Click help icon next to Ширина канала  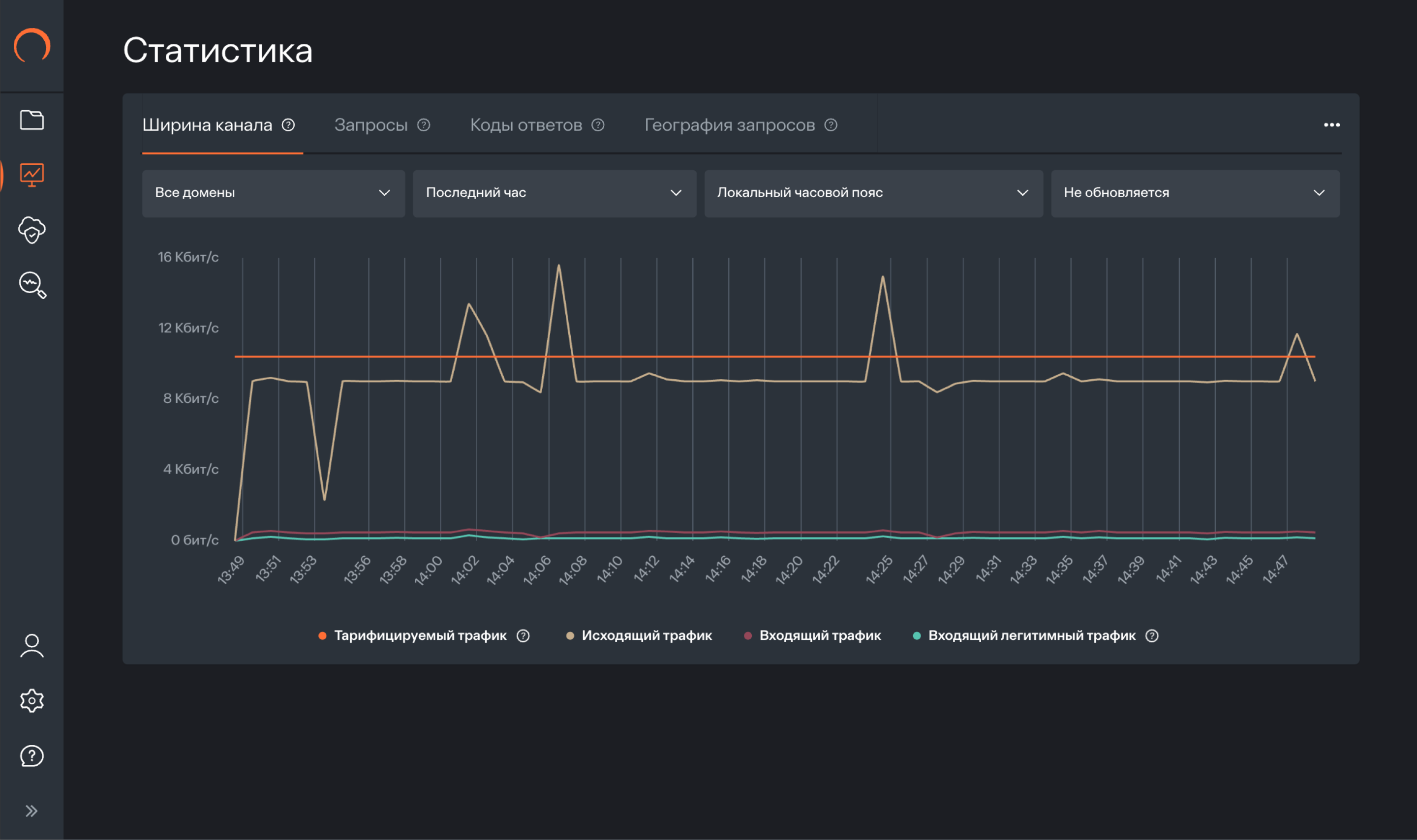coord(288,125)
